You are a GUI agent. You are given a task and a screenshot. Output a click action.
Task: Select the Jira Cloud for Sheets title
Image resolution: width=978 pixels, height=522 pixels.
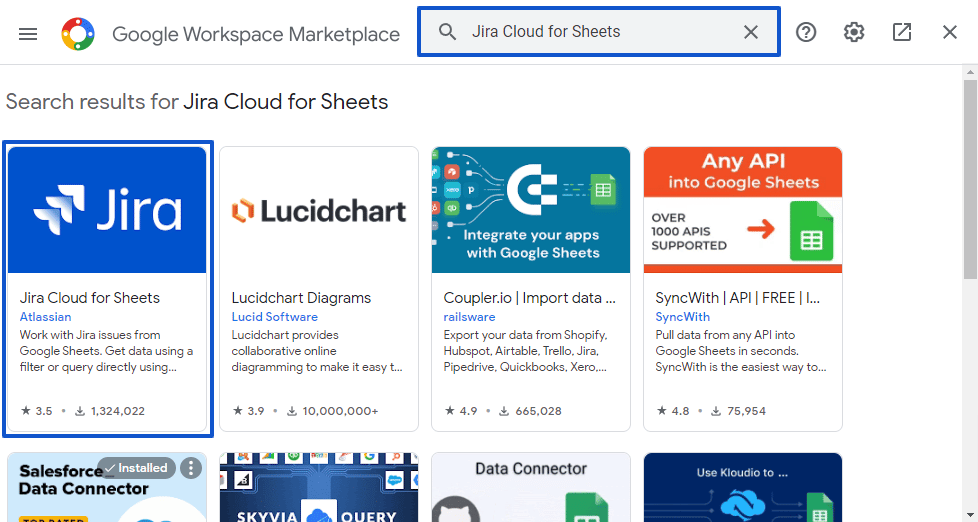pos(90,298)
